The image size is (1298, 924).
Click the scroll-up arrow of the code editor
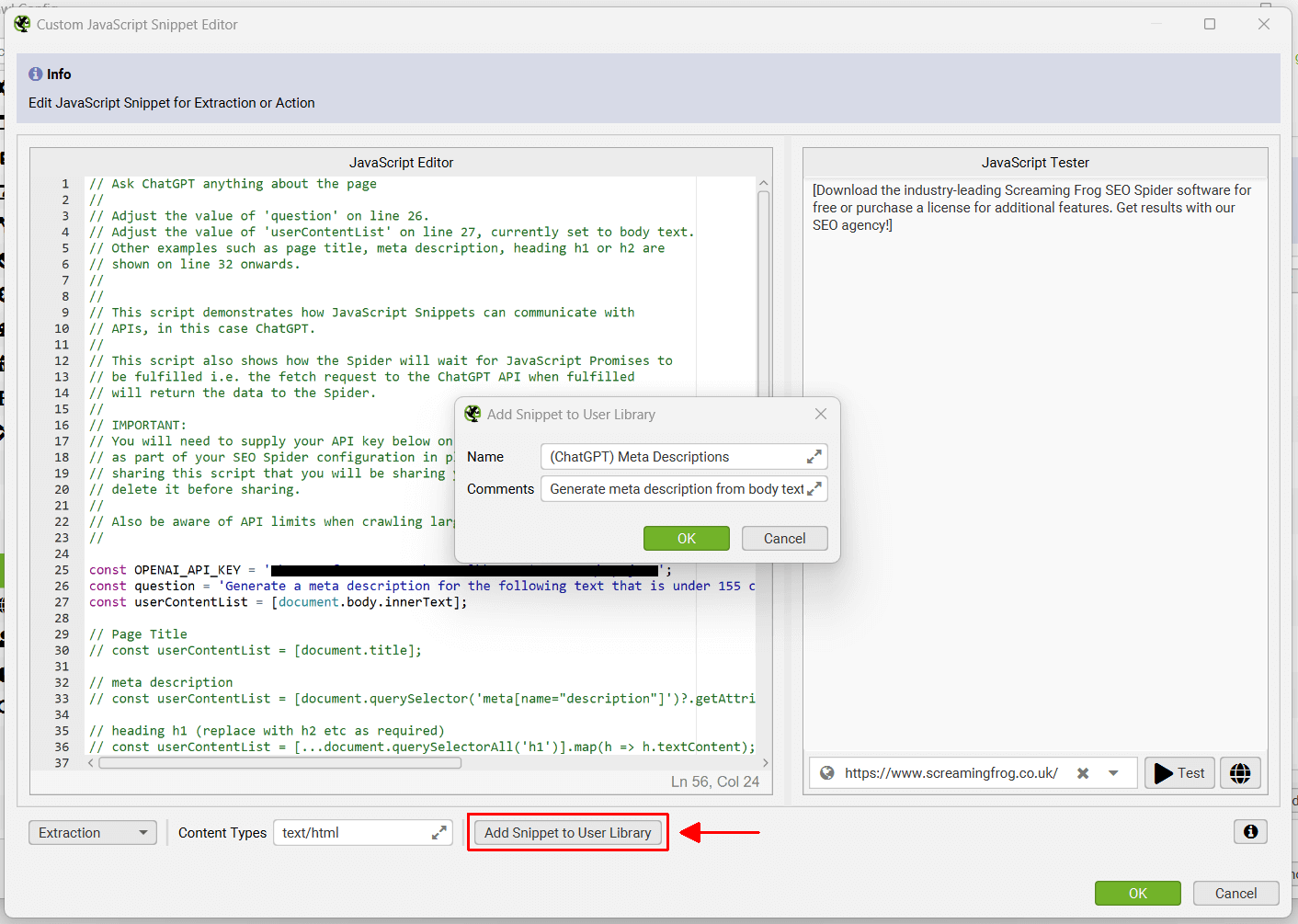[x=763, y=183]
